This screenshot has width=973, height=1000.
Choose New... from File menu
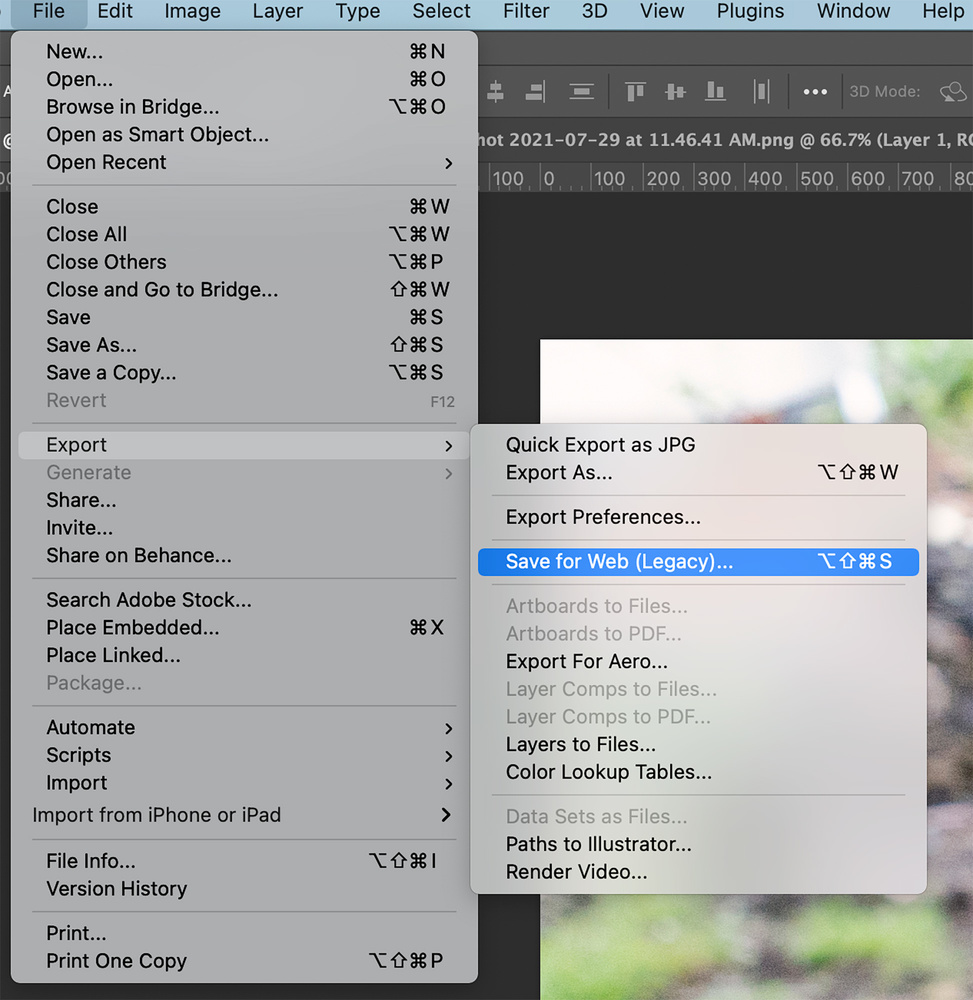click(x=244, y=52)
